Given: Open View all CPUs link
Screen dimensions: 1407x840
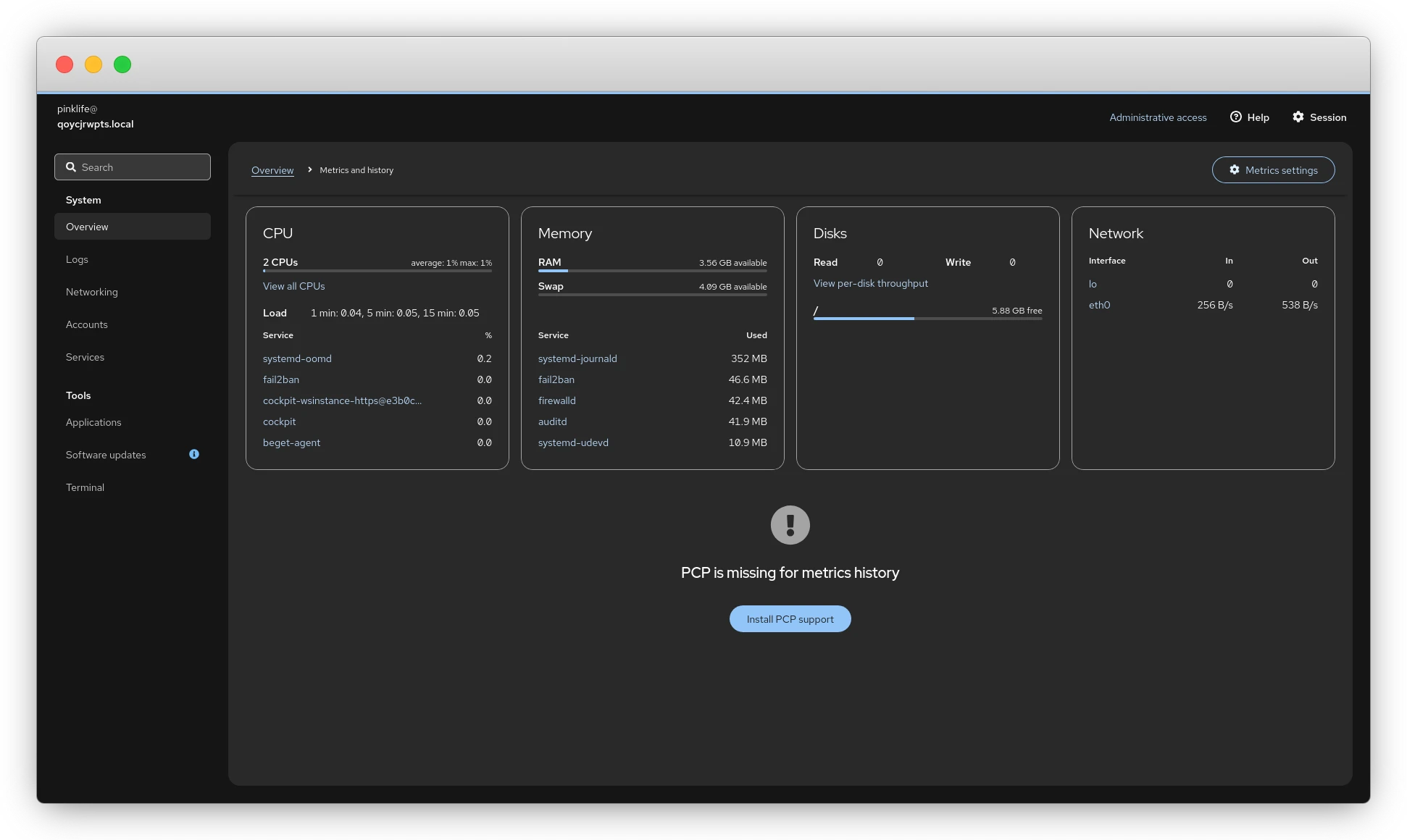Looking at the screenshot, I should point(293,286).
